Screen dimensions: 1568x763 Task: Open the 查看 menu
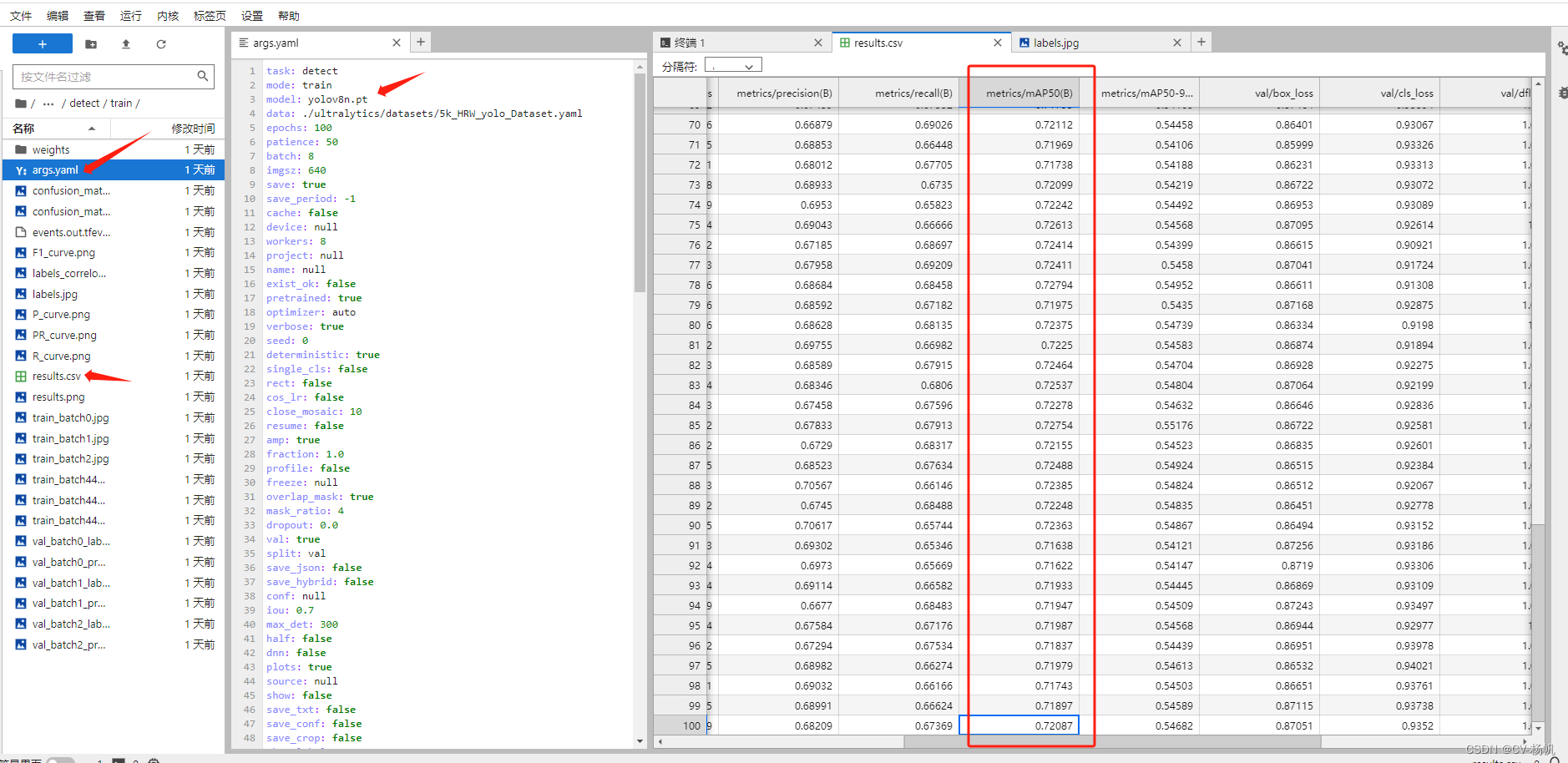(94, 16)
